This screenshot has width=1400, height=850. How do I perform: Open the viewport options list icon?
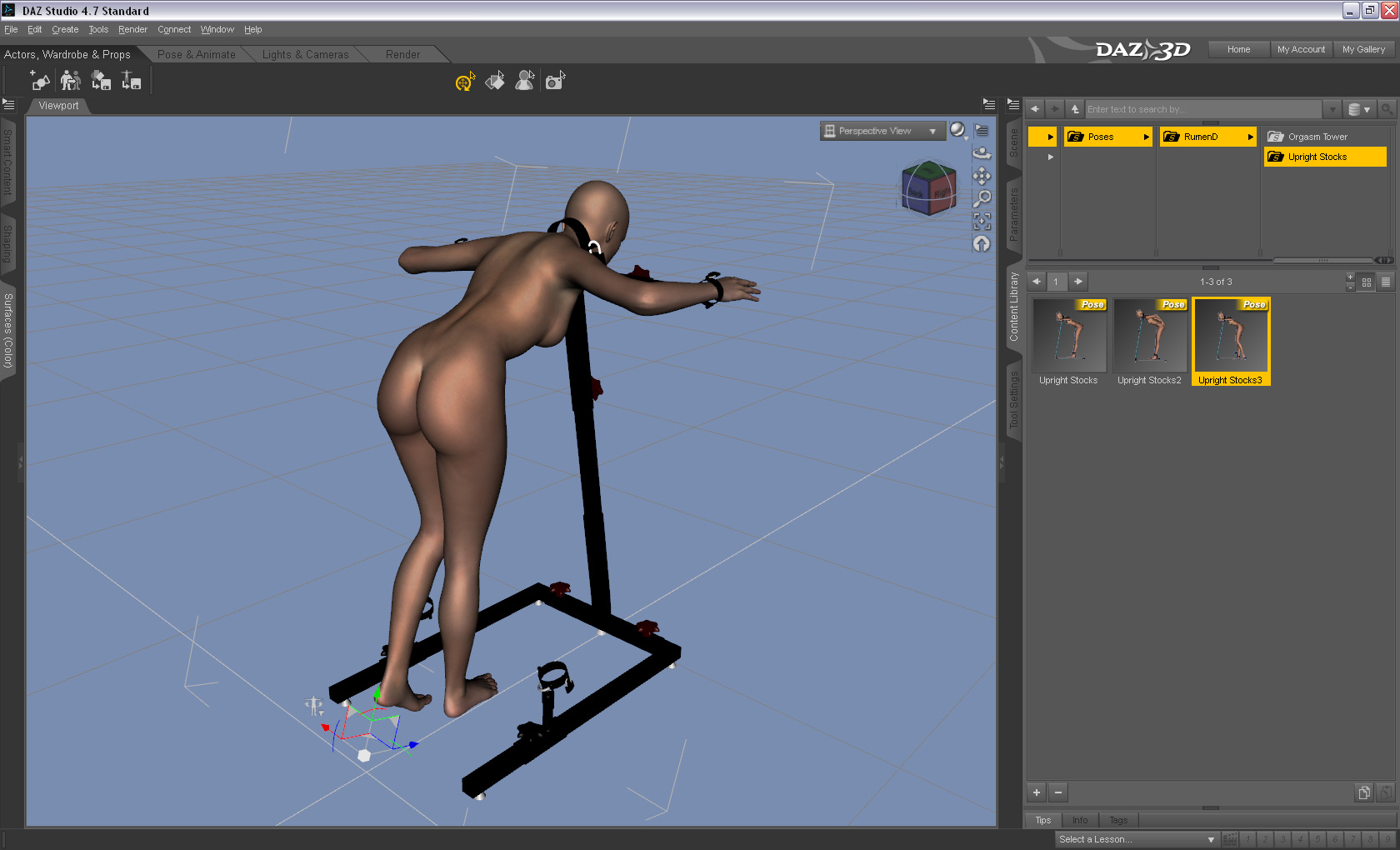click(982, 131)
